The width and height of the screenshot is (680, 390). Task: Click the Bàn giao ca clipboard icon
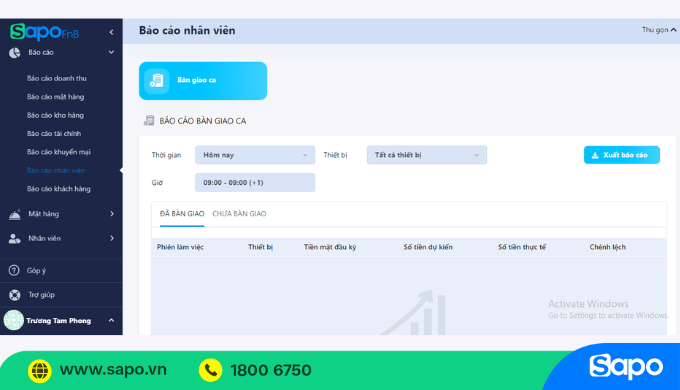[x=157, y=81]
